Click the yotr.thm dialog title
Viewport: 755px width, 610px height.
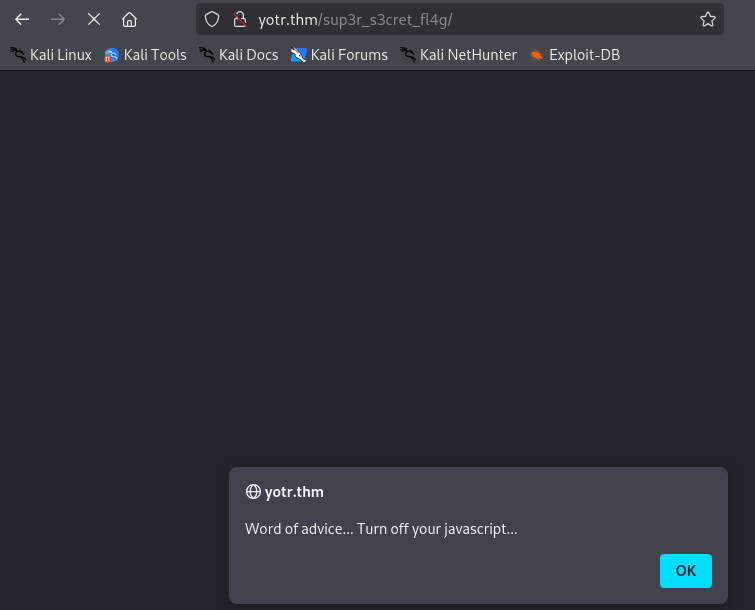point(294,492)
